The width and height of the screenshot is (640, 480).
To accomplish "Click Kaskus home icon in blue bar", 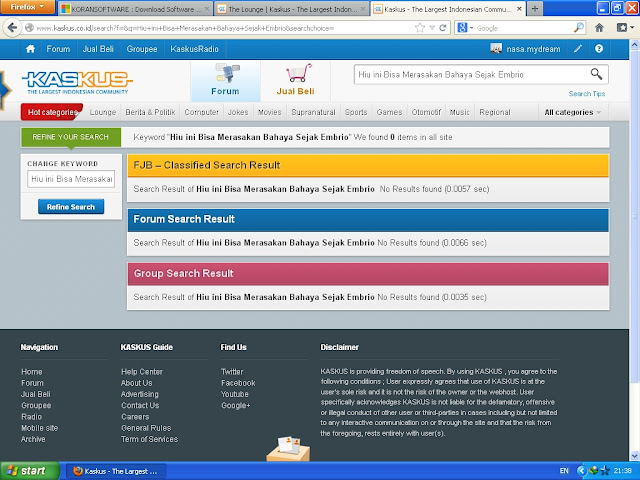I will [x=30, y=49].
